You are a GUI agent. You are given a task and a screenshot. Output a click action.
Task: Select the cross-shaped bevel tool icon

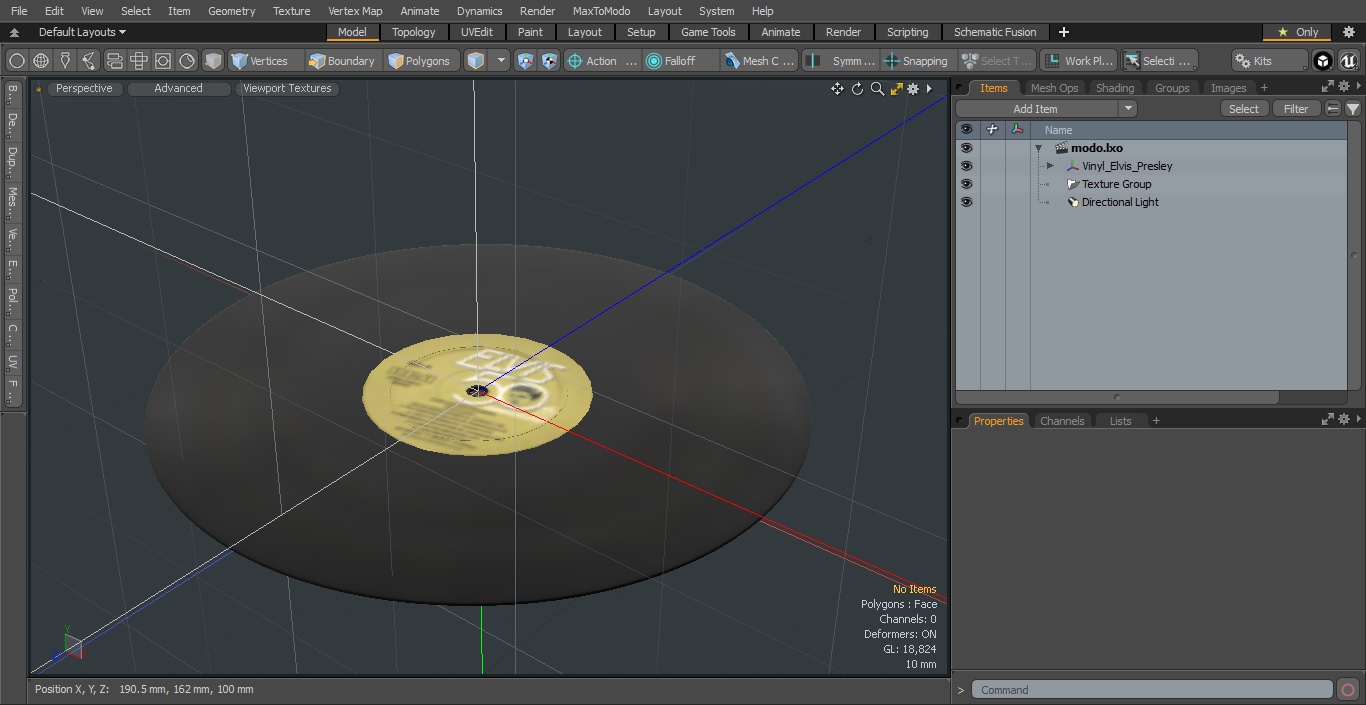139,61
